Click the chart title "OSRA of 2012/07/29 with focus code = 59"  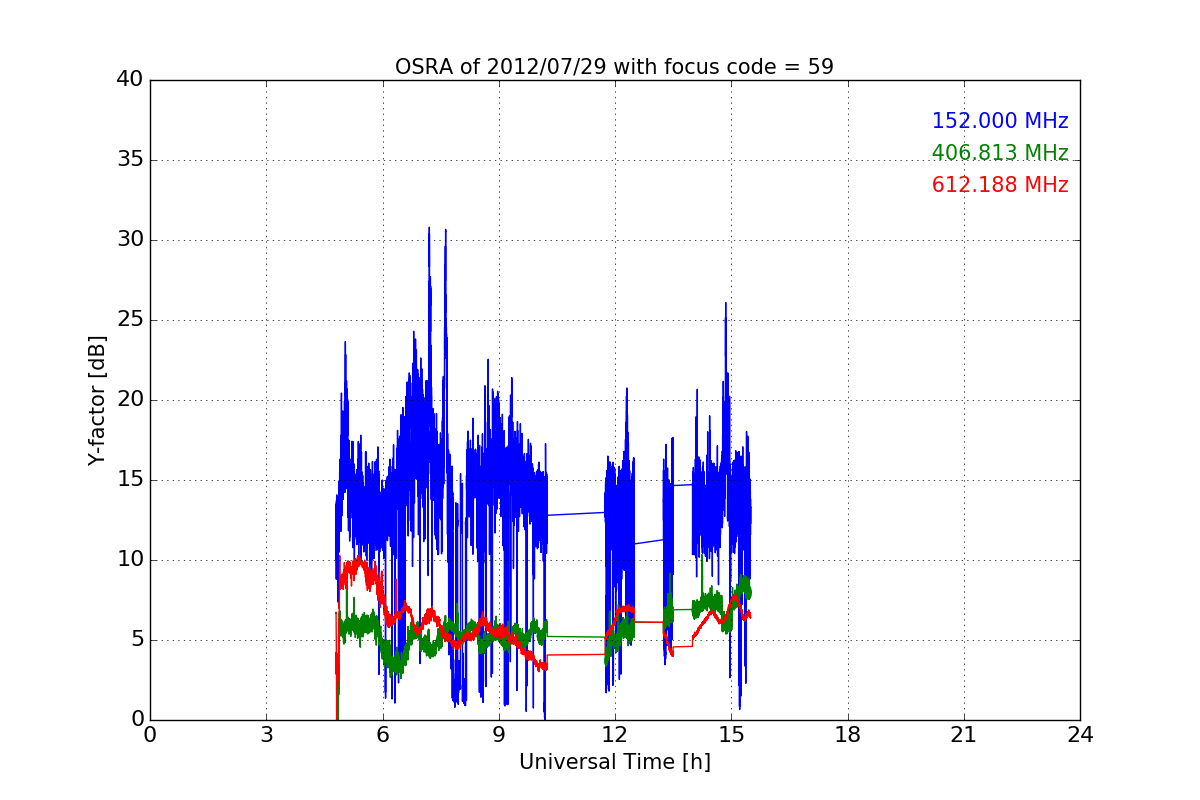pyautogui.click(x=614, y=67)
